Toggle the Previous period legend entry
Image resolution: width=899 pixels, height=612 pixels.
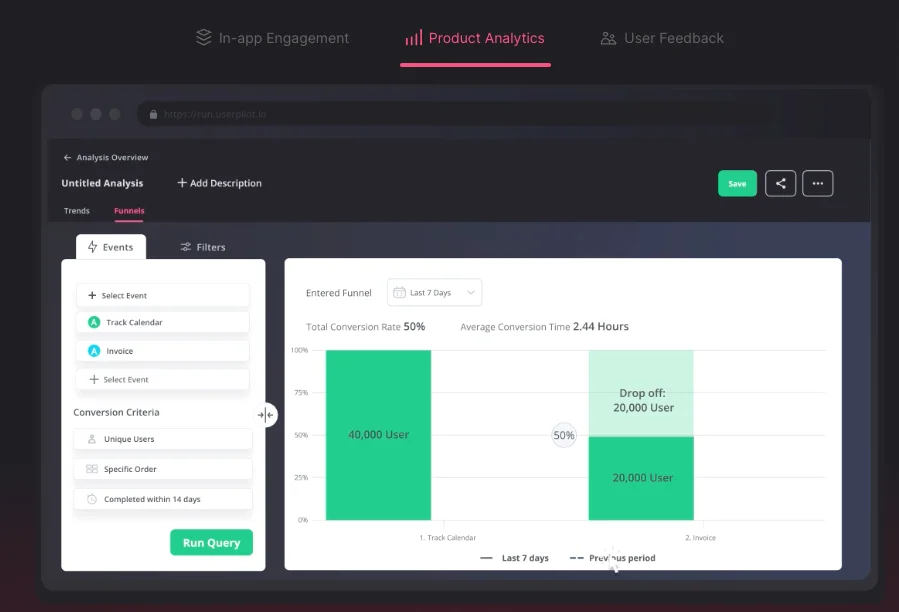[612, 558]
